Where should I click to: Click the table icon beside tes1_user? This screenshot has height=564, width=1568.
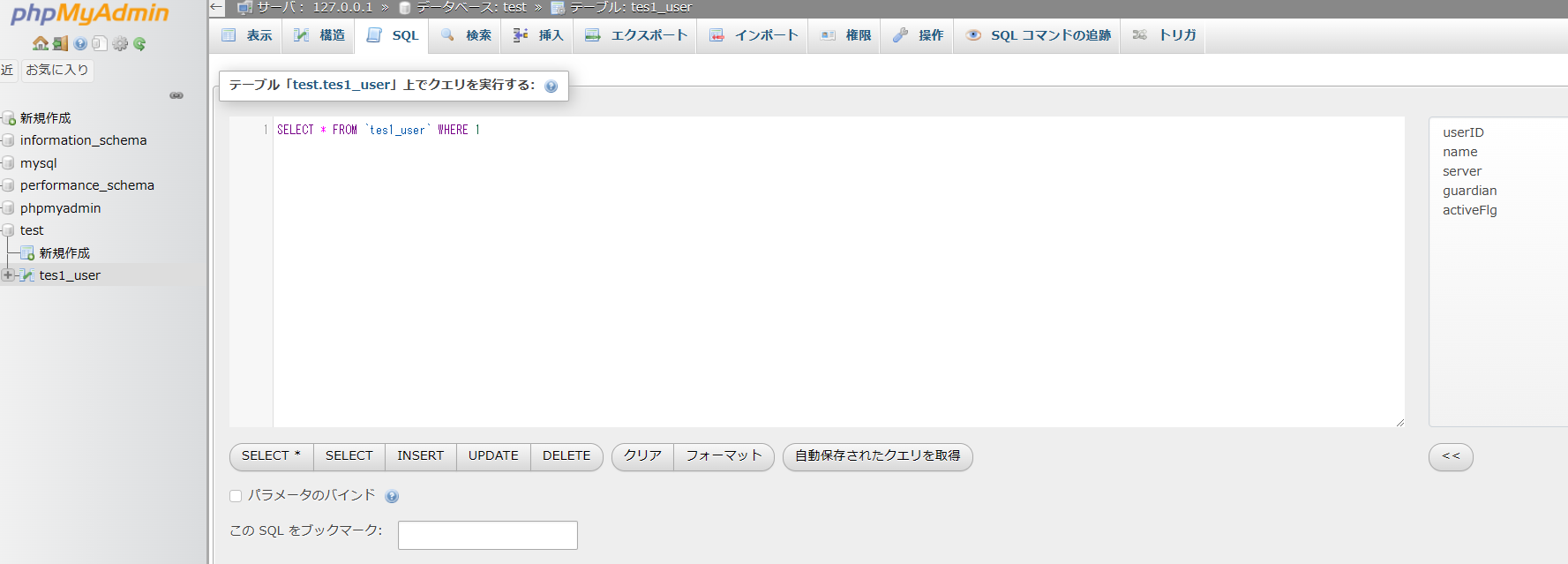click(27, 275)
